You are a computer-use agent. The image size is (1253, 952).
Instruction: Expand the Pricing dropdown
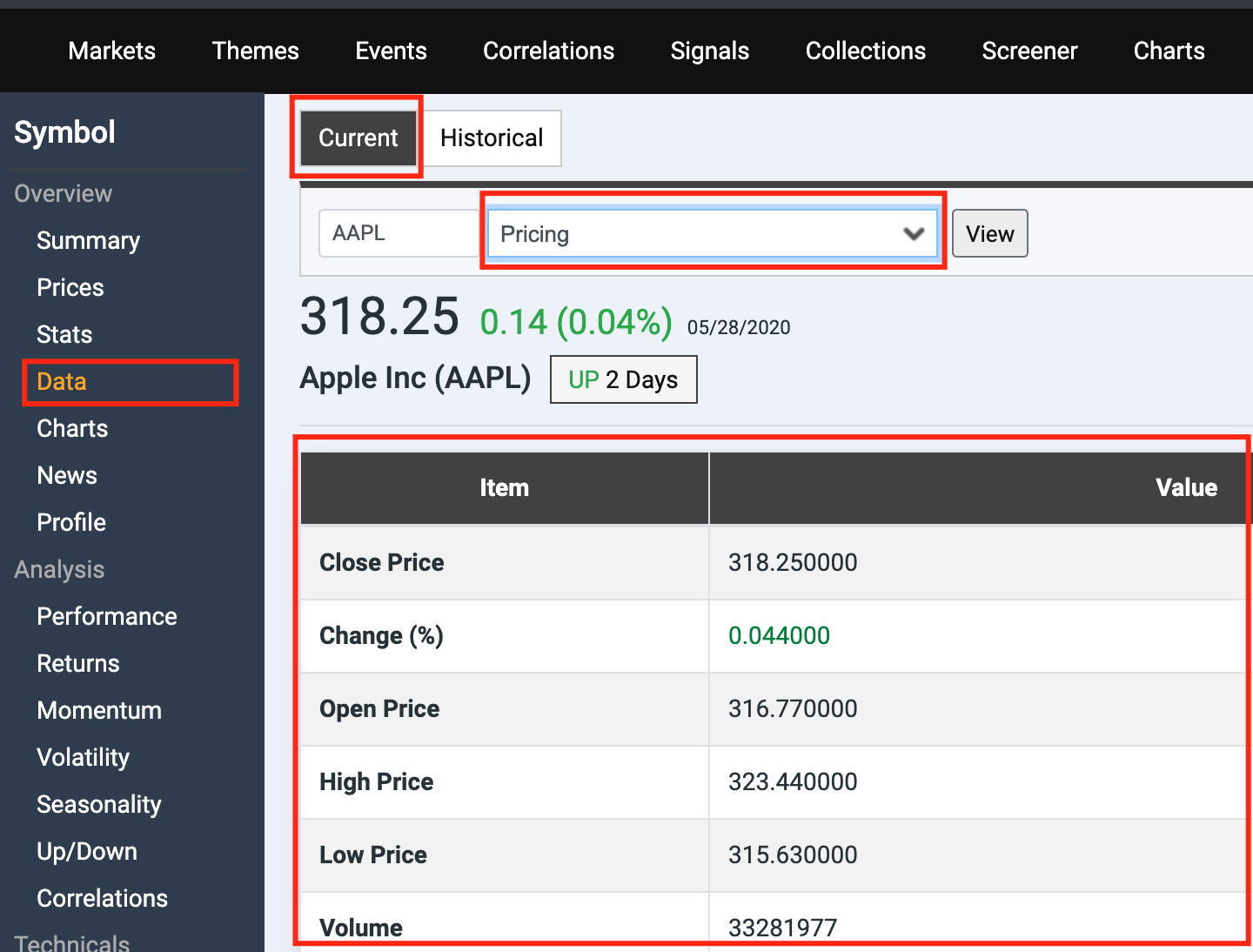click(712, 233)
